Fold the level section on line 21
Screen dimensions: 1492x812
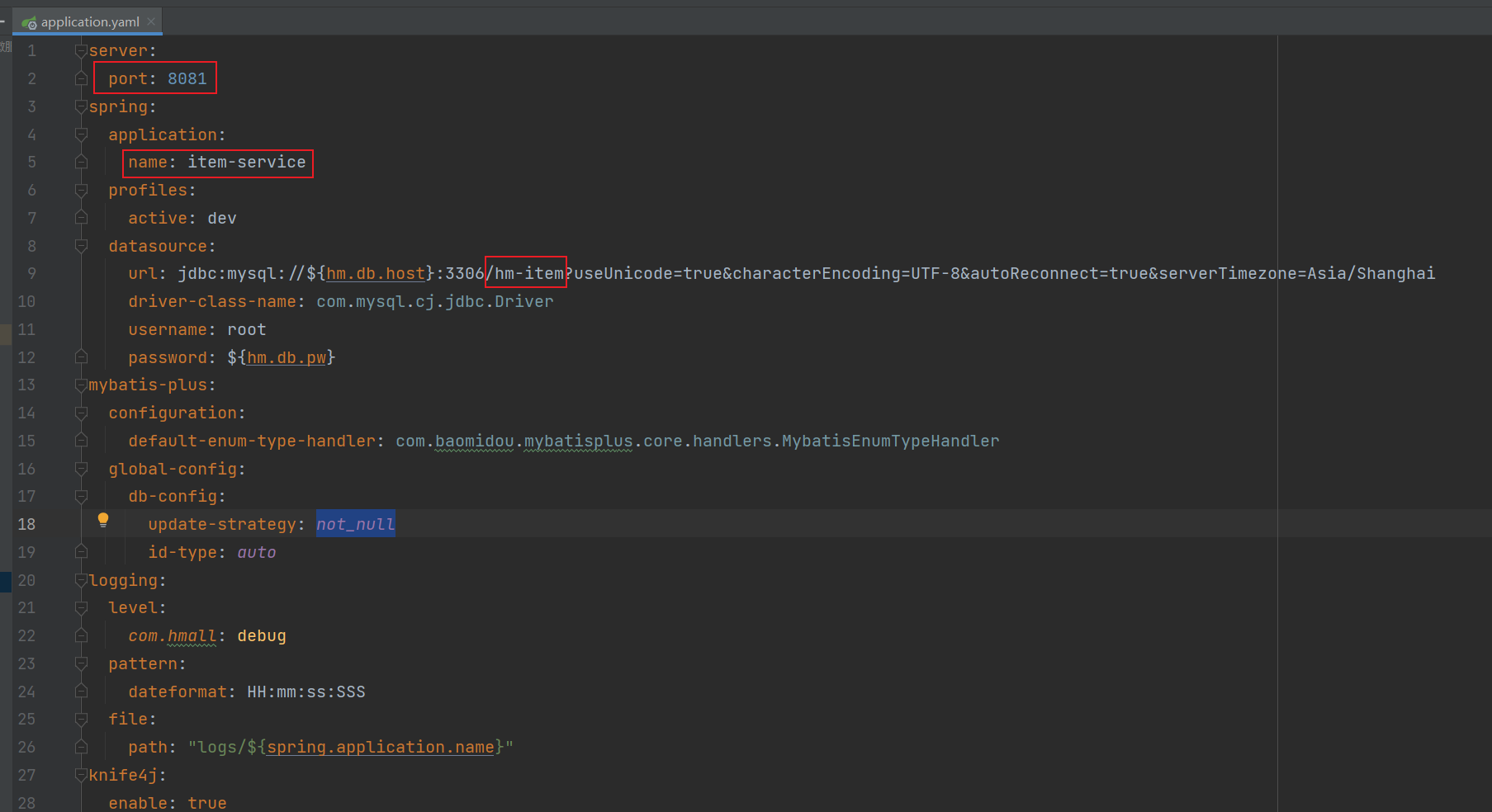click(81, 608)
